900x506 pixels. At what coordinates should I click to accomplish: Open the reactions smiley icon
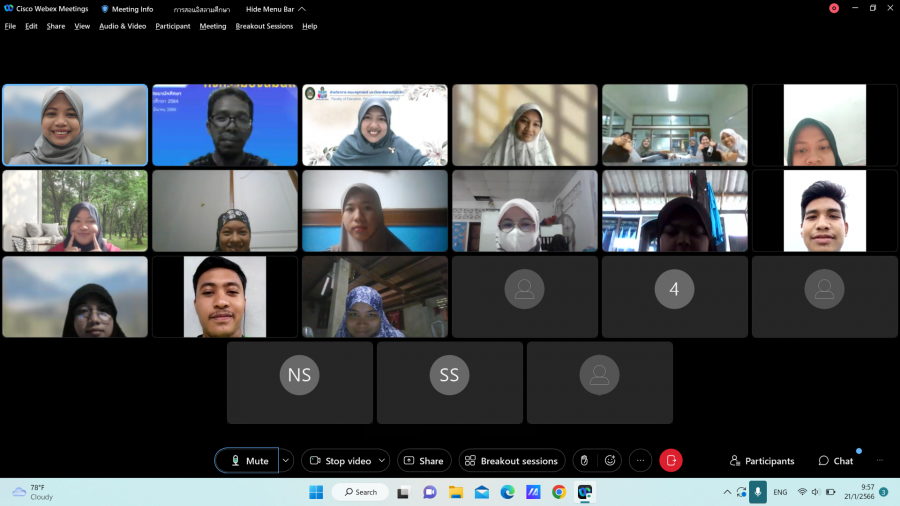[x=610, y=460]
